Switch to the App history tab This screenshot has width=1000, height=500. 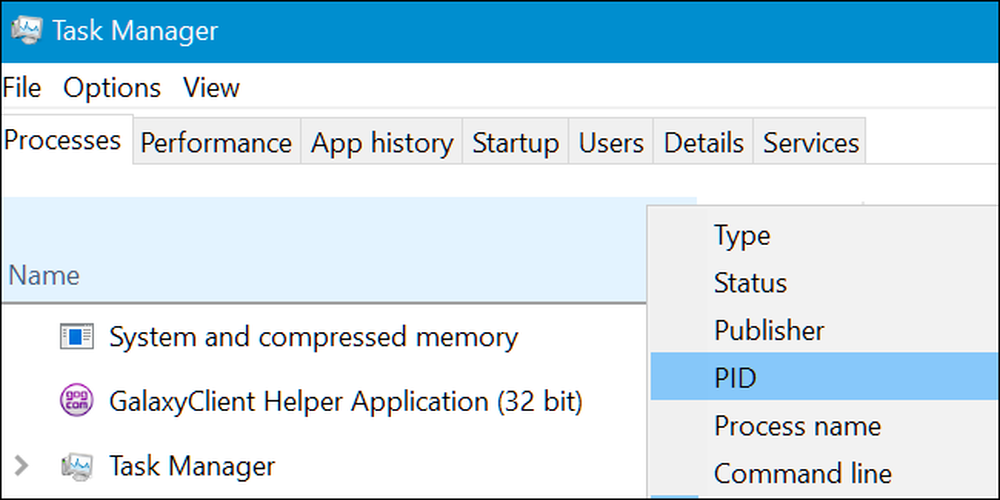click(x=382, y=143)
